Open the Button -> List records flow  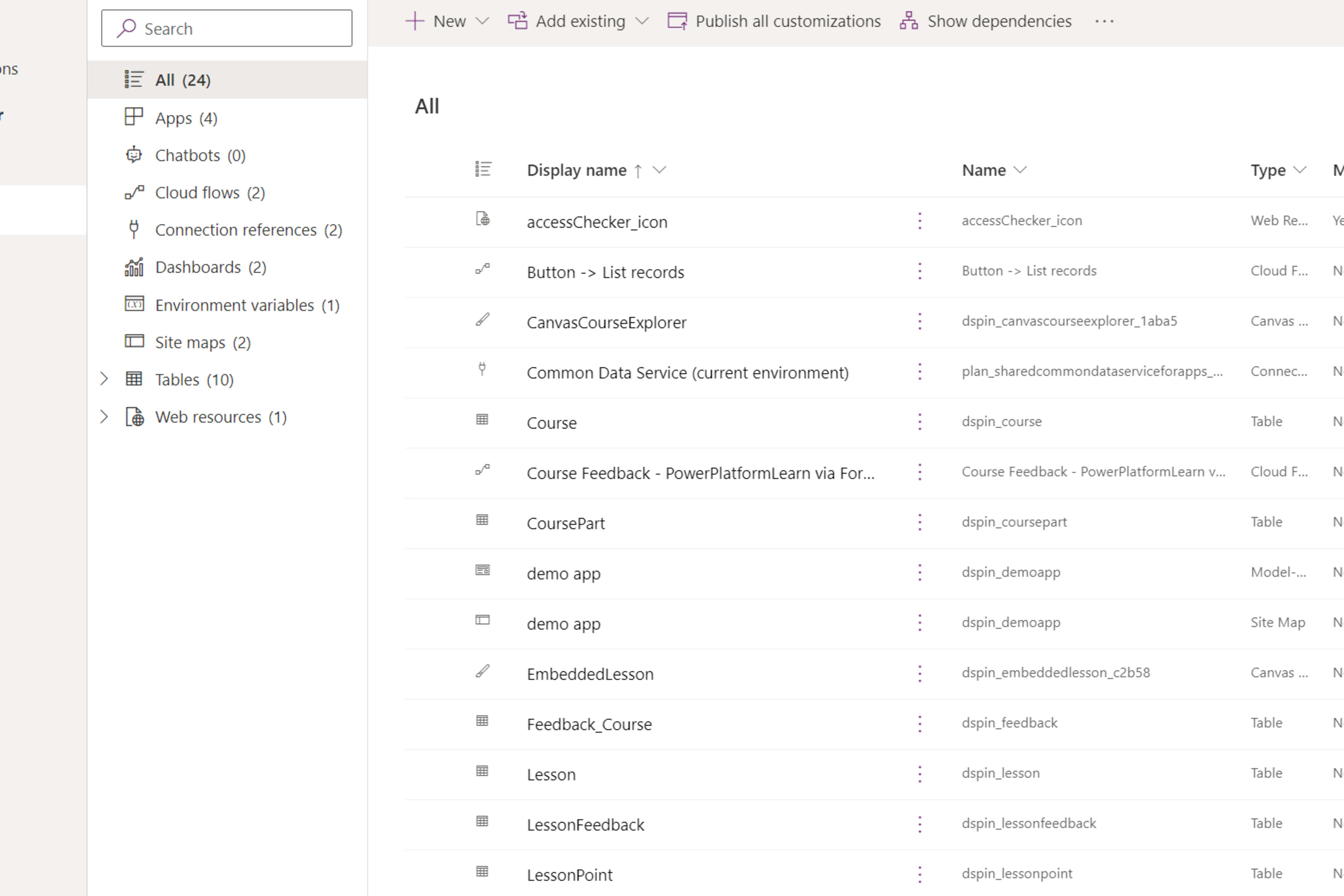click(x=606, y=272)
